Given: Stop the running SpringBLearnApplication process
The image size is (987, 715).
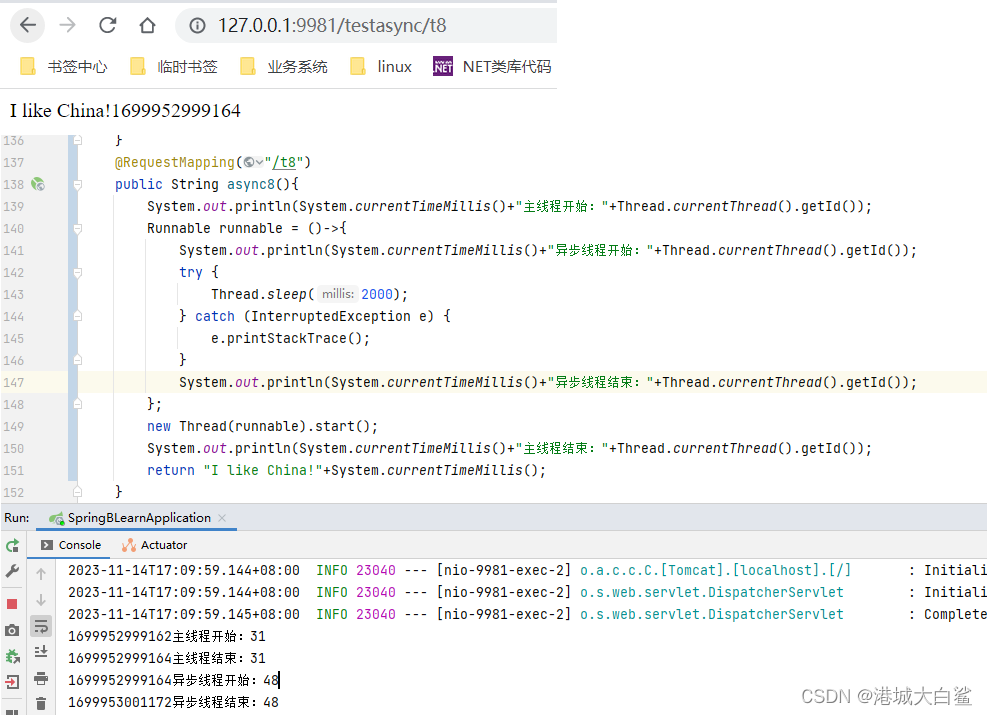Looking at the screenshot, I should [x=13, y=602].
